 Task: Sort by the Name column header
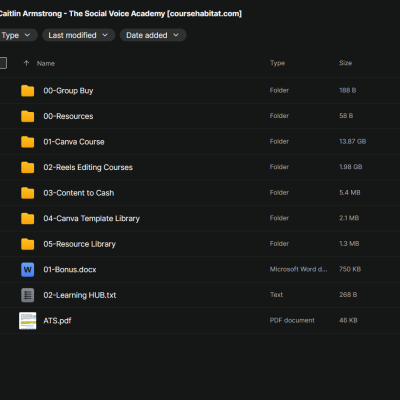click(x=46, y=63)
